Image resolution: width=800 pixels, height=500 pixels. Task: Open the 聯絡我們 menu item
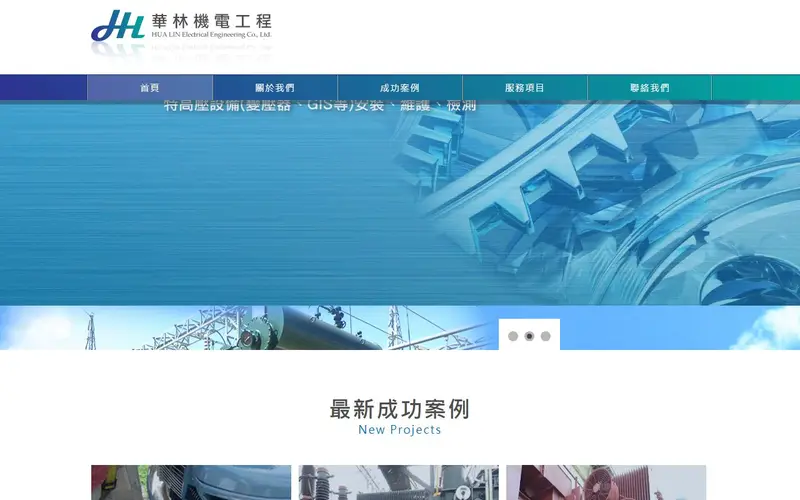[x=649, y=88]
